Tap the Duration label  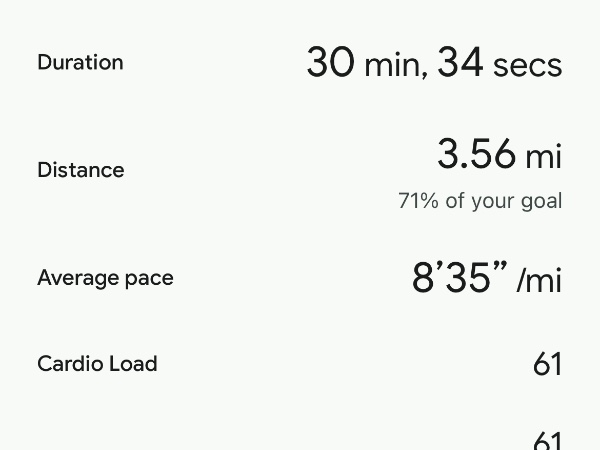pyautogui.click(x=80, y=62)
